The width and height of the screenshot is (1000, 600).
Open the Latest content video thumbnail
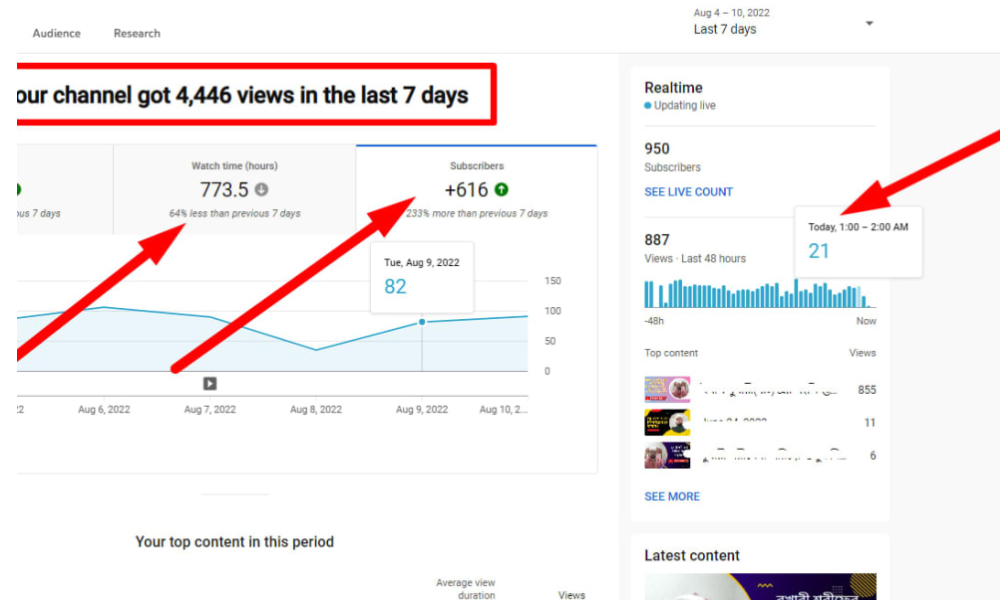[x=760, y=586]
